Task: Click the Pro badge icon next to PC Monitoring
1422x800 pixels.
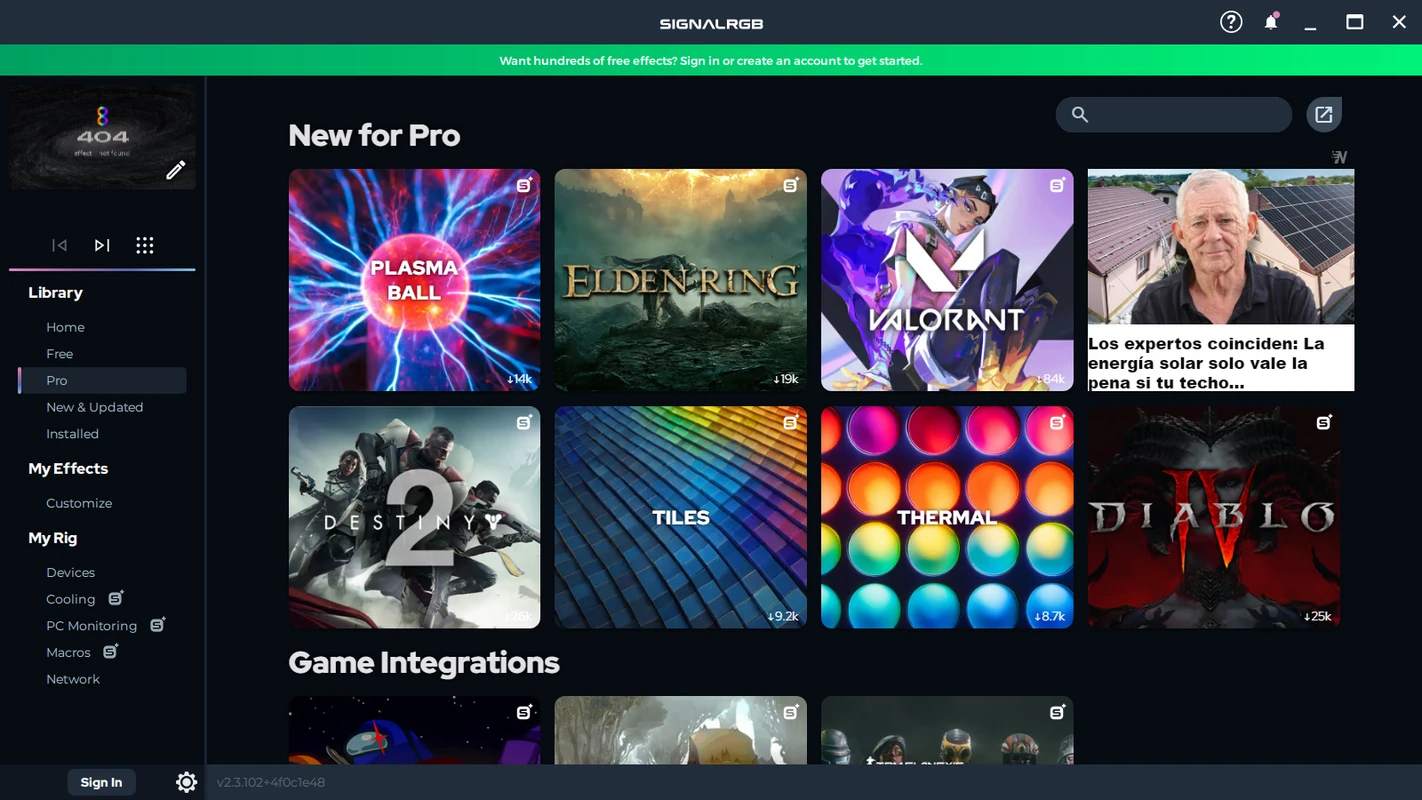Action: [158, 624]
